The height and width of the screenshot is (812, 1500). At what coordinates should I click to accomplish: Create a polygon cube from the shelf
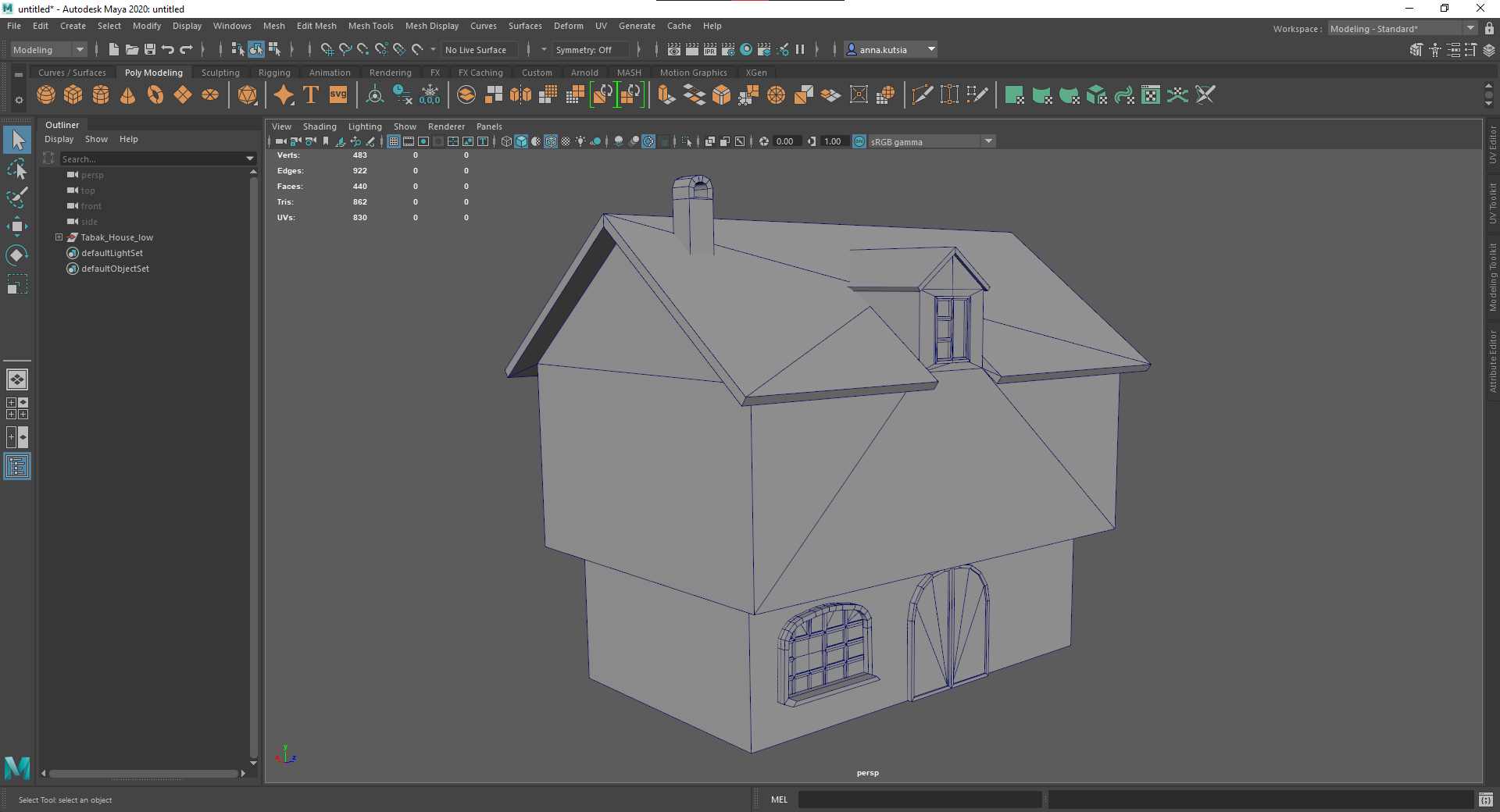[x=73, y=95]
